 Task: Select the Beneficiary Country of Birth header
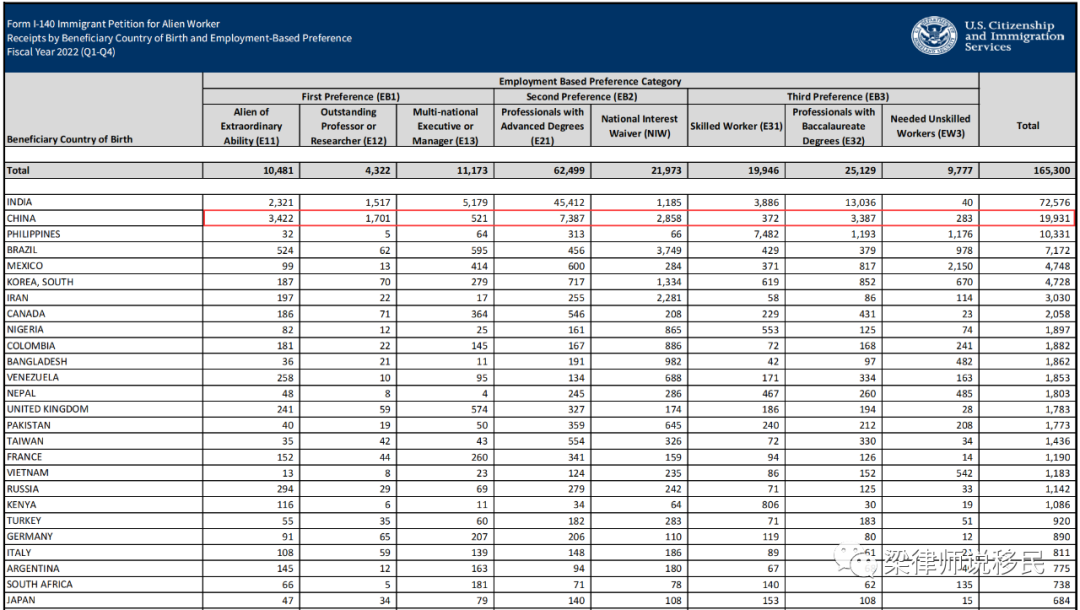click(x=70, y=139)
